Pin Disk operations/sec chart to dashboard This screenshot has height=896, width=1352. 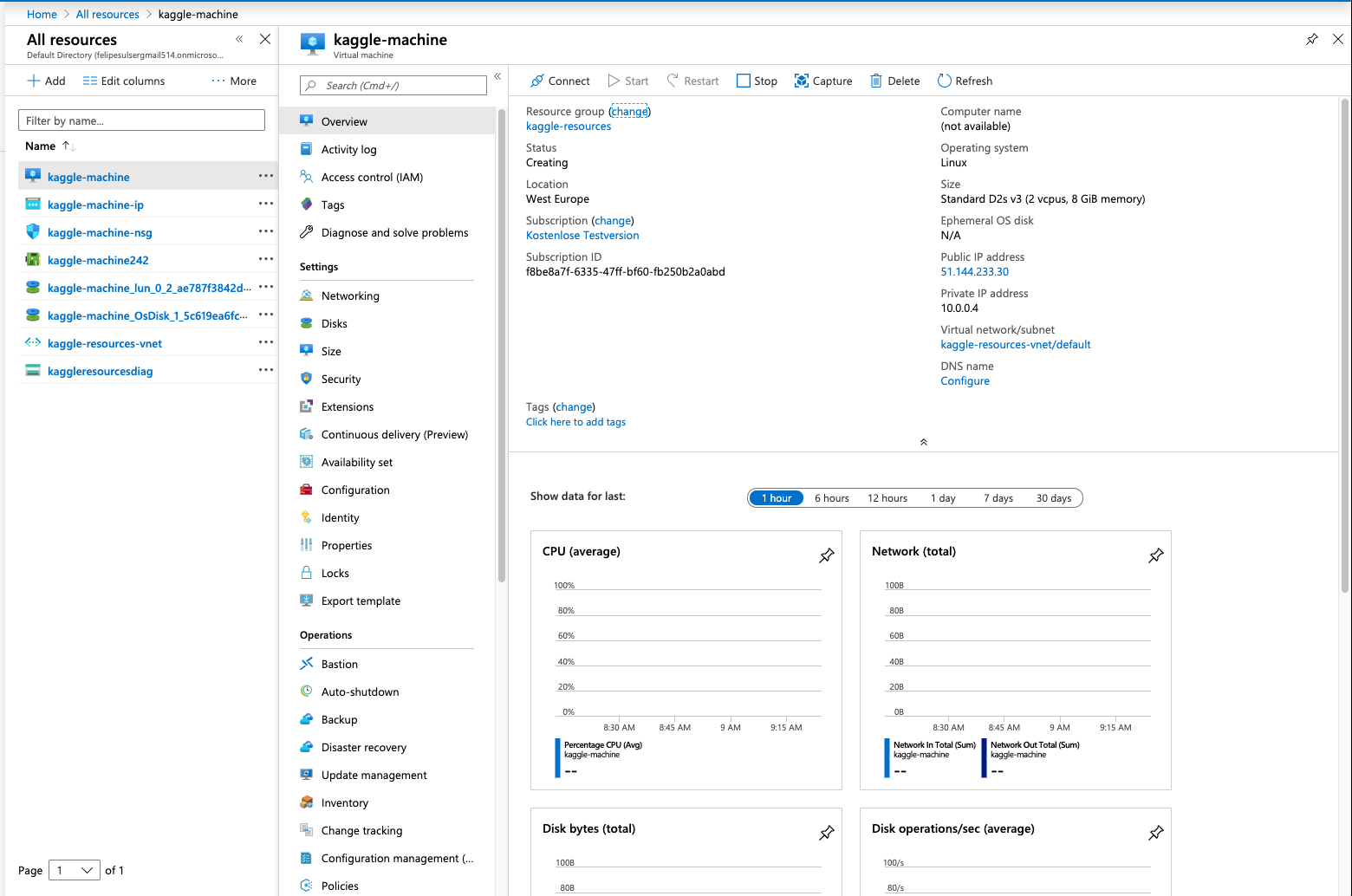pyautogui.click(x=1156, y=833)
